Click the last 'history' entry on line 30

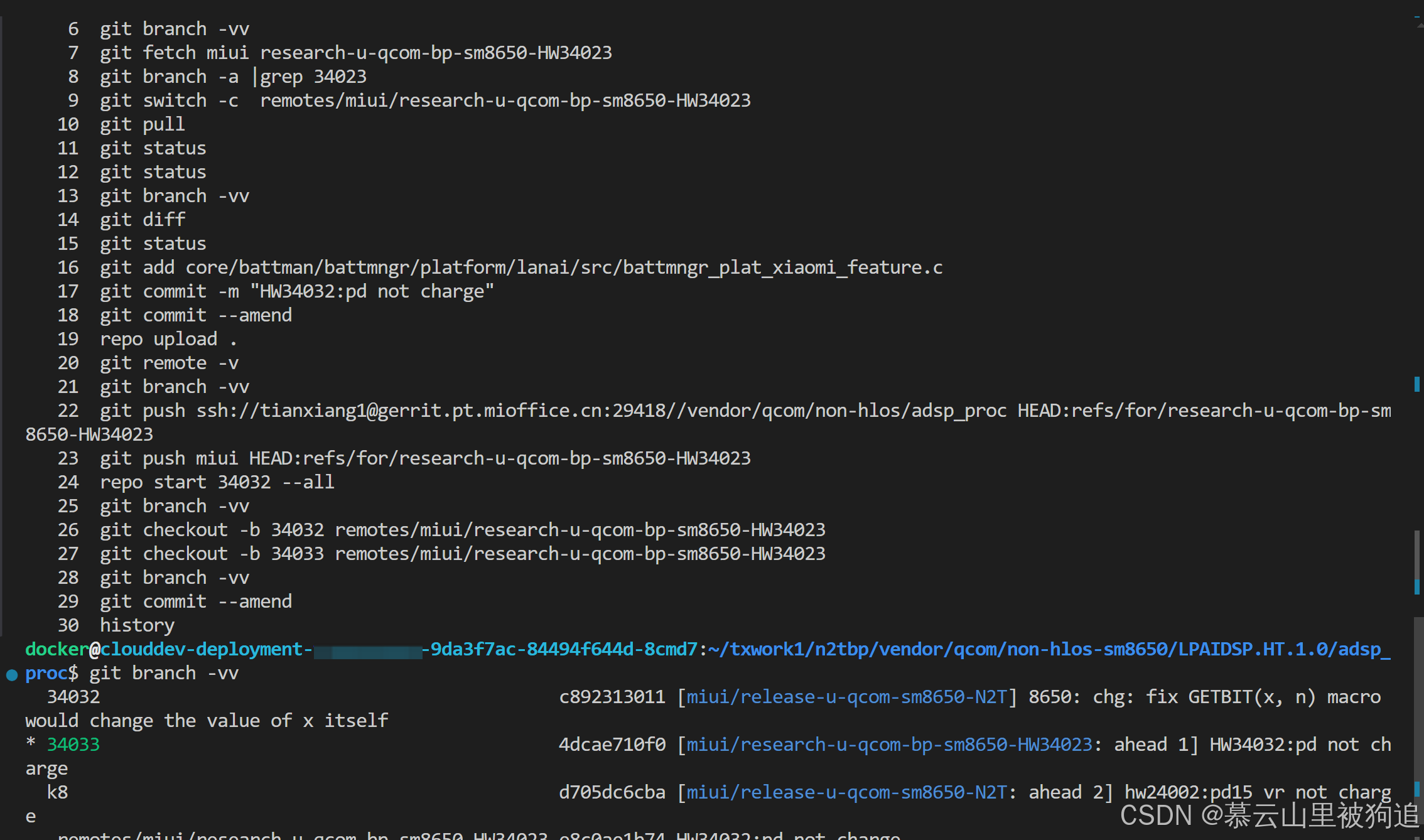pyautogui.click(x=137, y=625)
